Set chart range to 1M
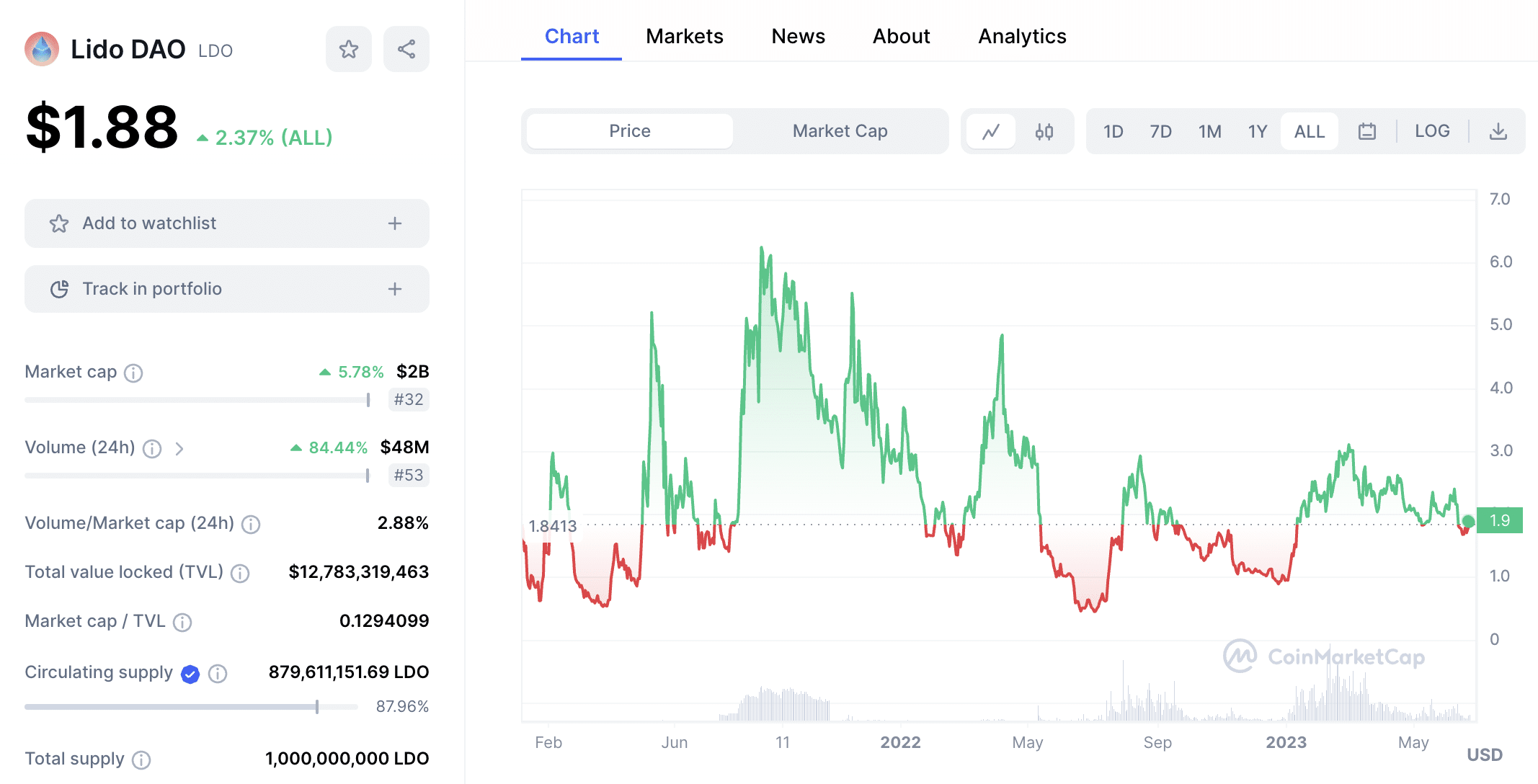The image size is (1538, 784). pos(1209,131)
